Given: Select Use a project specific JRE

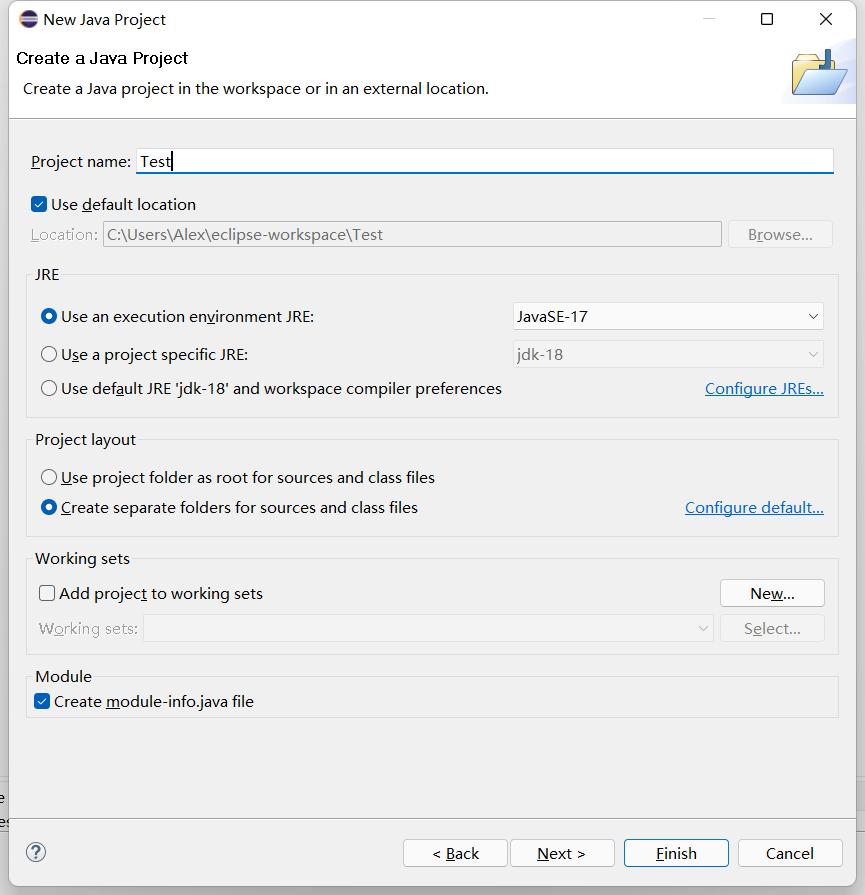Looking at the screenshot, I should coord(49,354).
